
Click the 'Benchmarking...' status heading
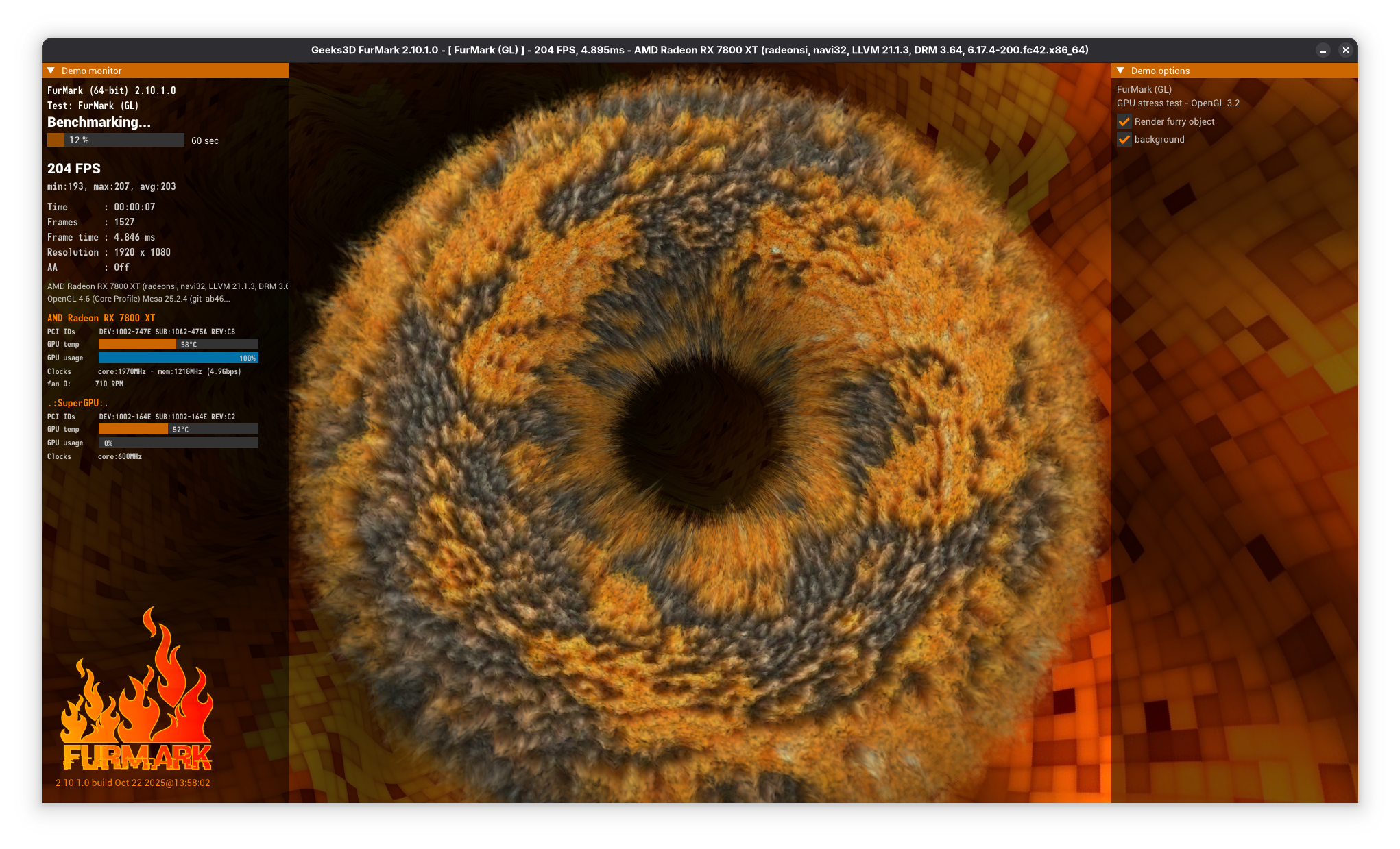point(99,122)
